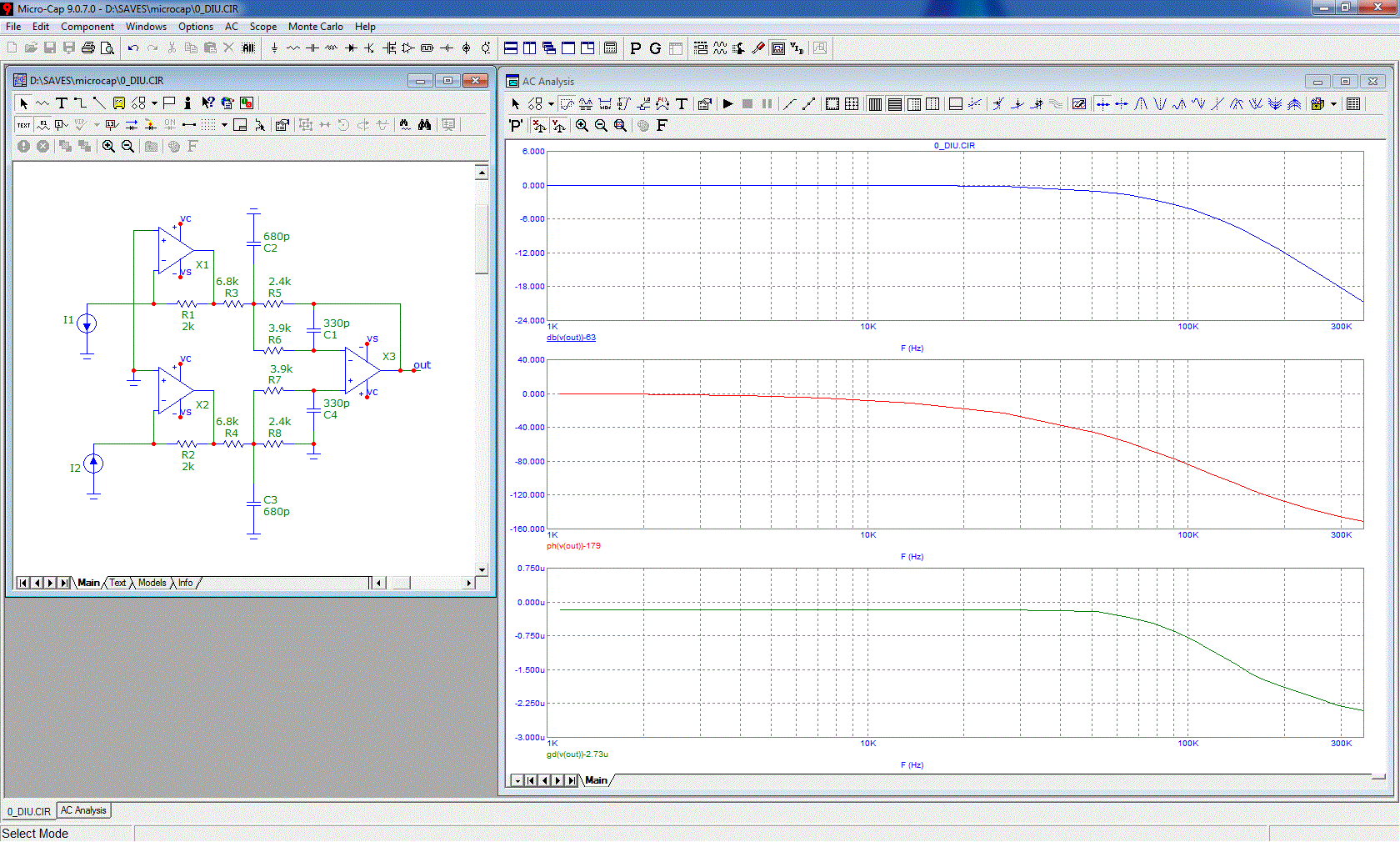Choose the orthogonal Wire tool in schematic toolbar
The height and width of the screenshot is (842, 1400).
[80, 103]
